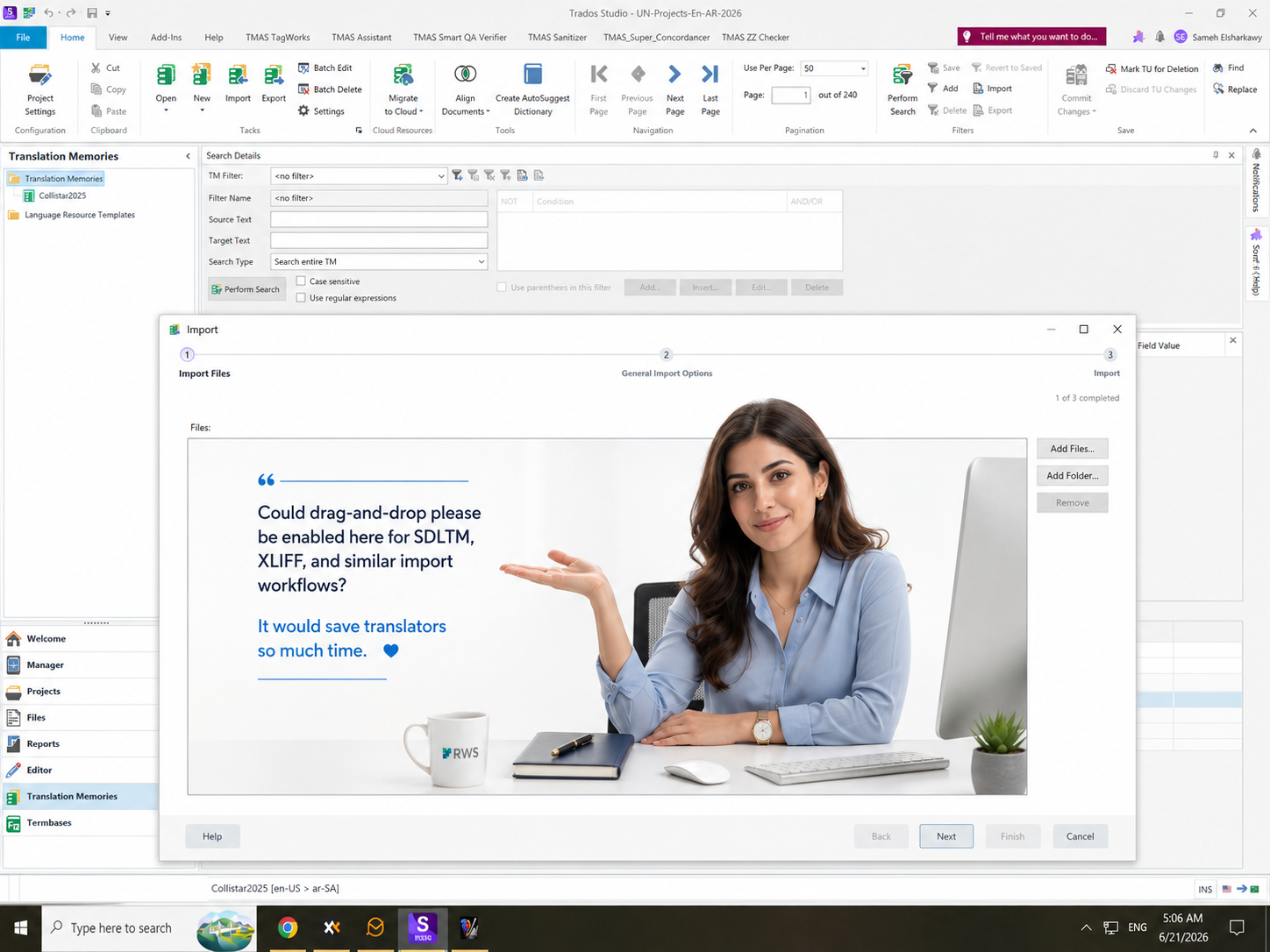Viewport: 1270px width, 952px height.
Task: Click the Perform Search button in Search Details
Action: 246,289
